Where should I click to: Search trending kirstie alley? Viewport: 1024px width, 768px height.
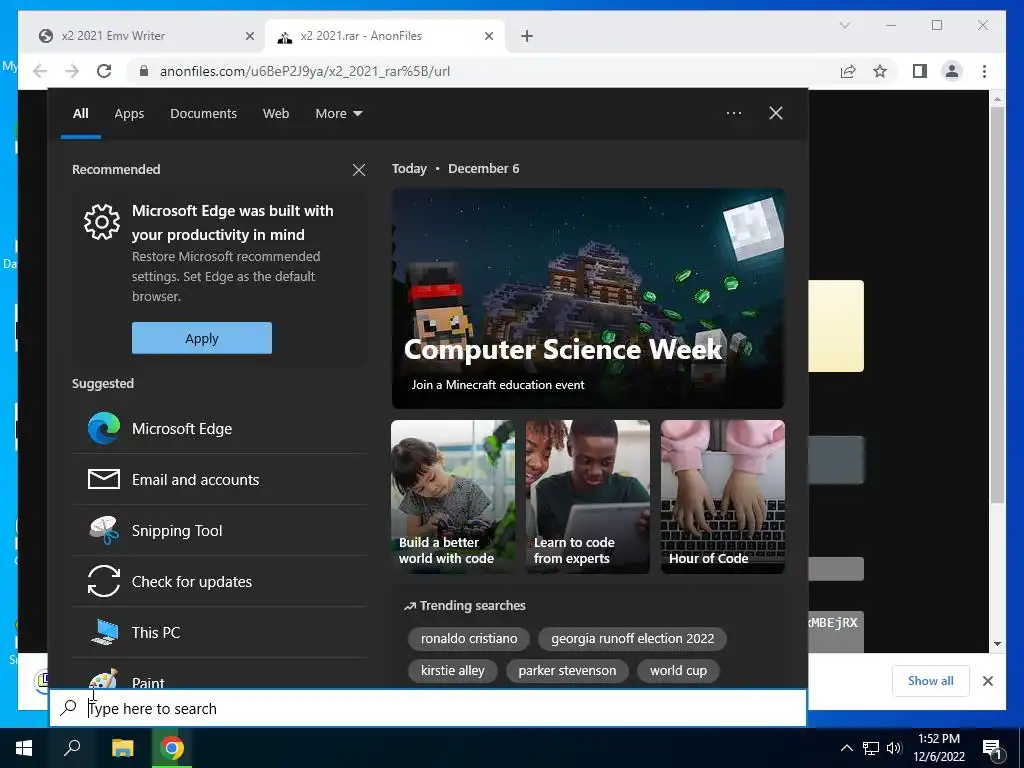453,671
